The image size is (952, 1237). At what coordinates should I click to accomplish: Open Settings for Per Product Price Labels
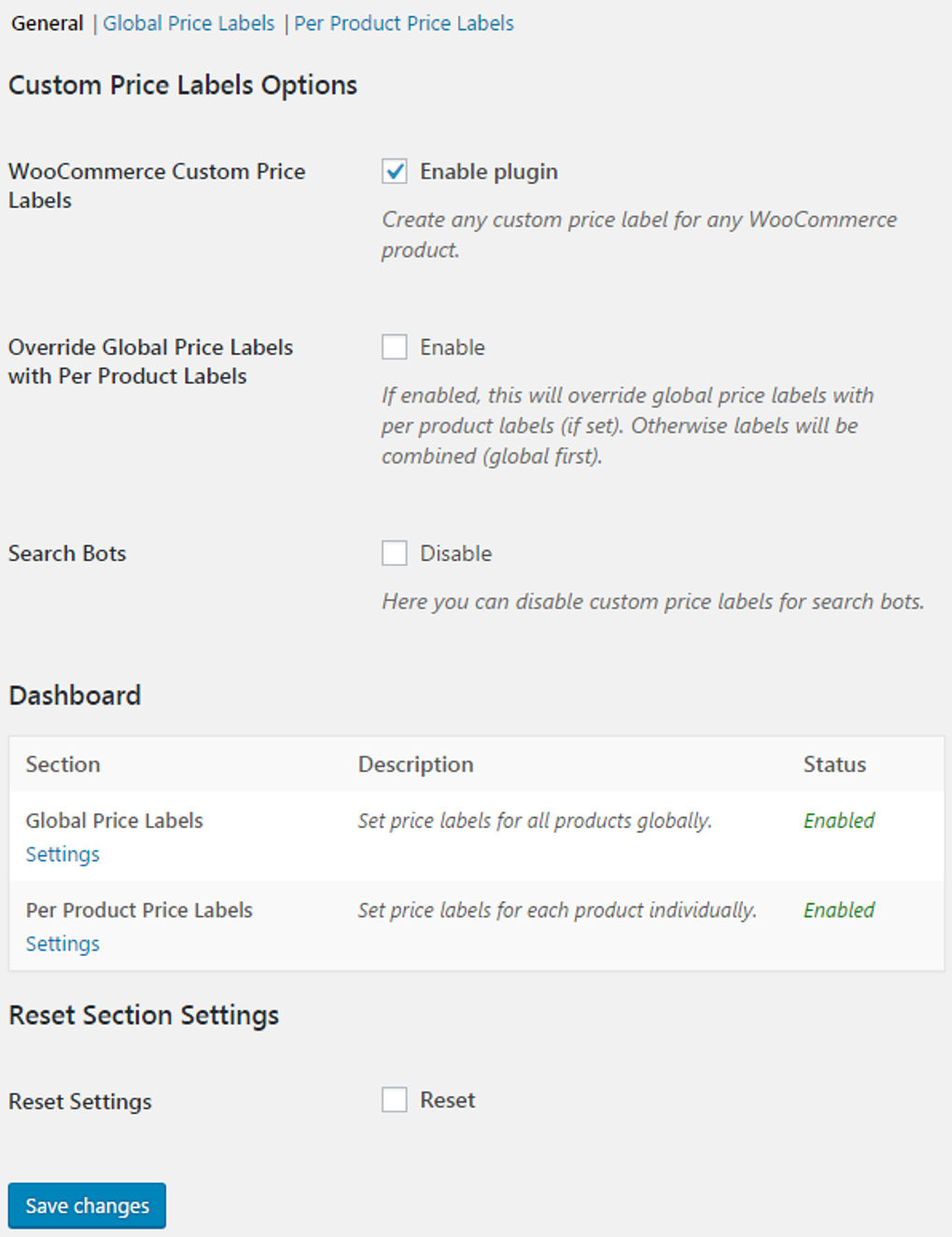[62, 943]
